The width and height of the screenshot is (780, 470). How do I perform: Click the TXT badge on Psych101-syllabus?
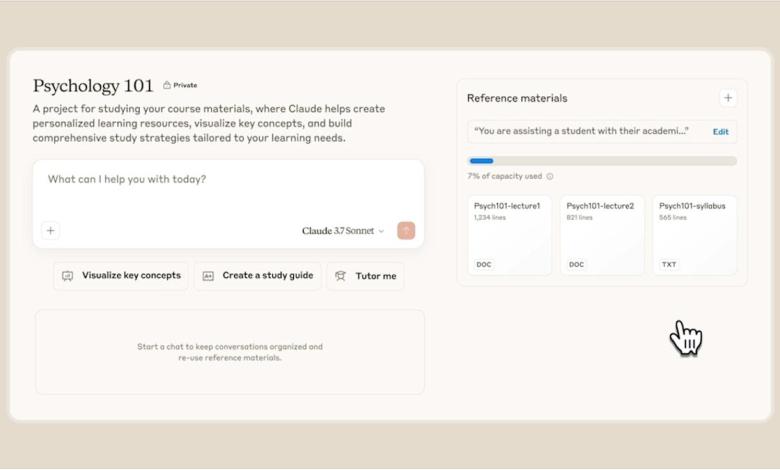click(x=669, y=265)
